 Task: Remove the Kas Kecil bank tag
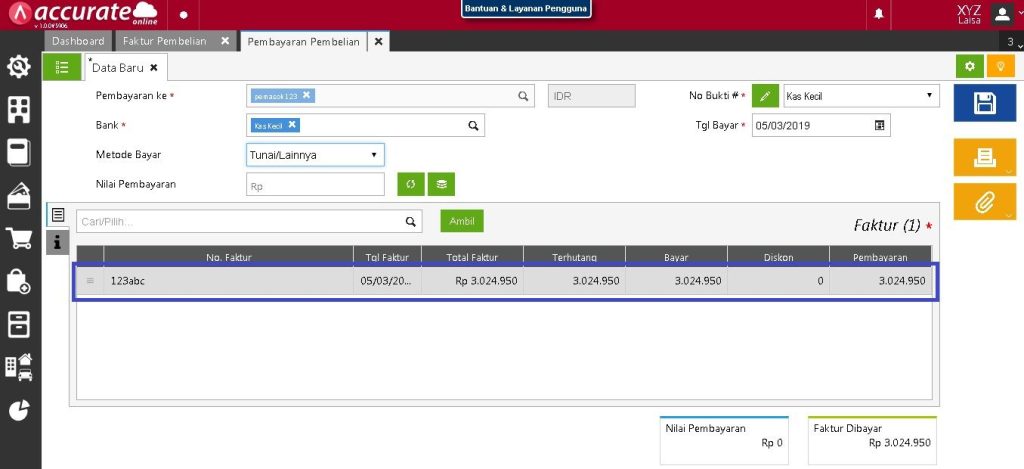[292, 124]
